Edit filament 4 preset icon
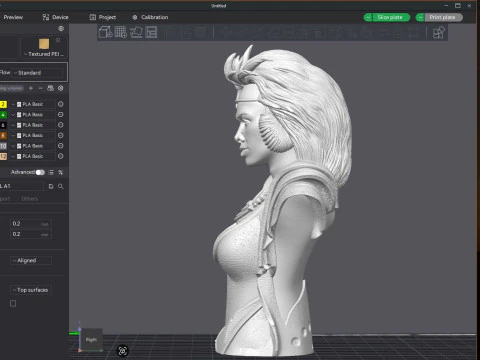Screen dimensions: 480x360 click(61, 114)
